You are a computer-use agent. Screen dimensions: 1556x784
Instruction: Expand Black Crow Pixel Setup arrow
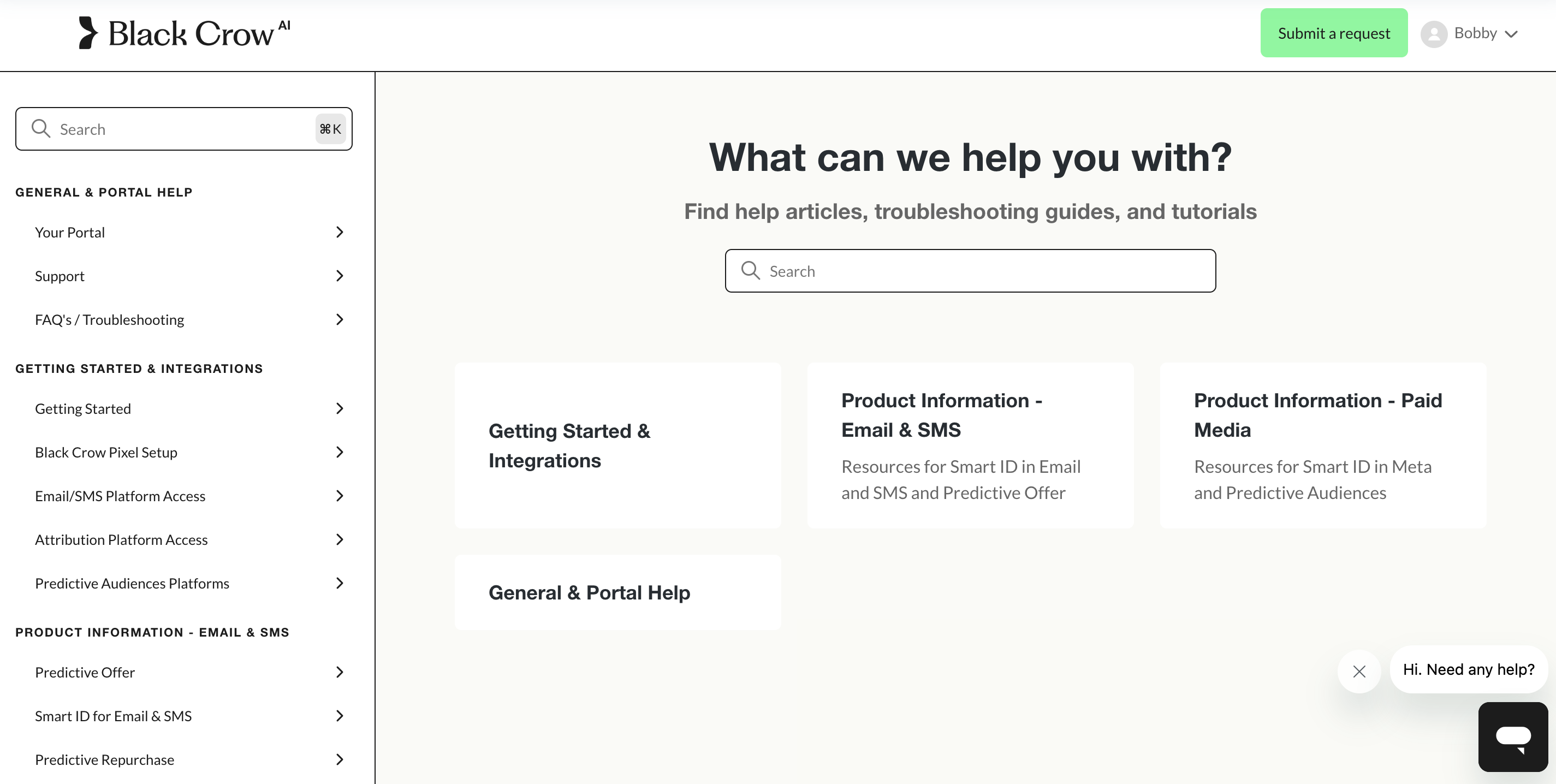340,453
